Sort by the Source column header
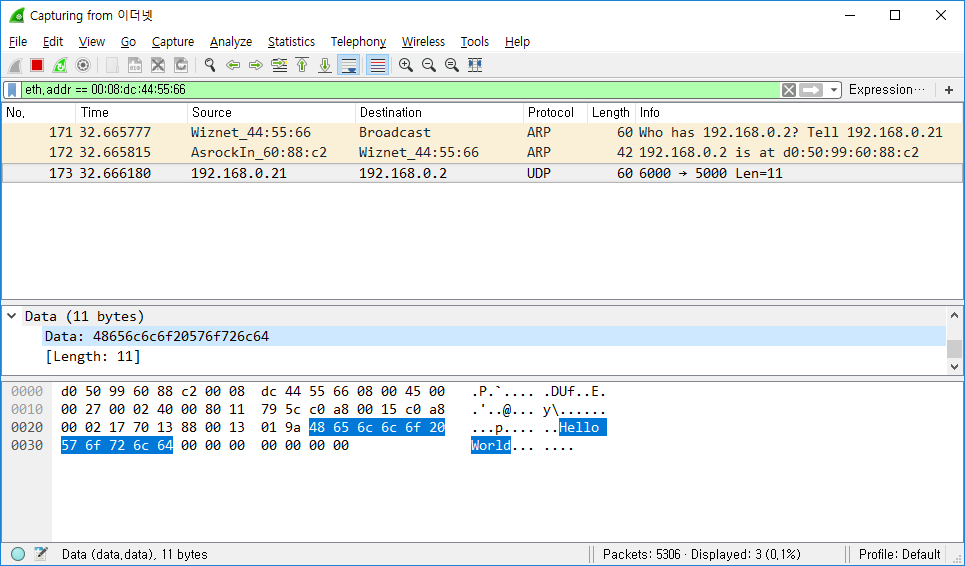 pos(271,113)
